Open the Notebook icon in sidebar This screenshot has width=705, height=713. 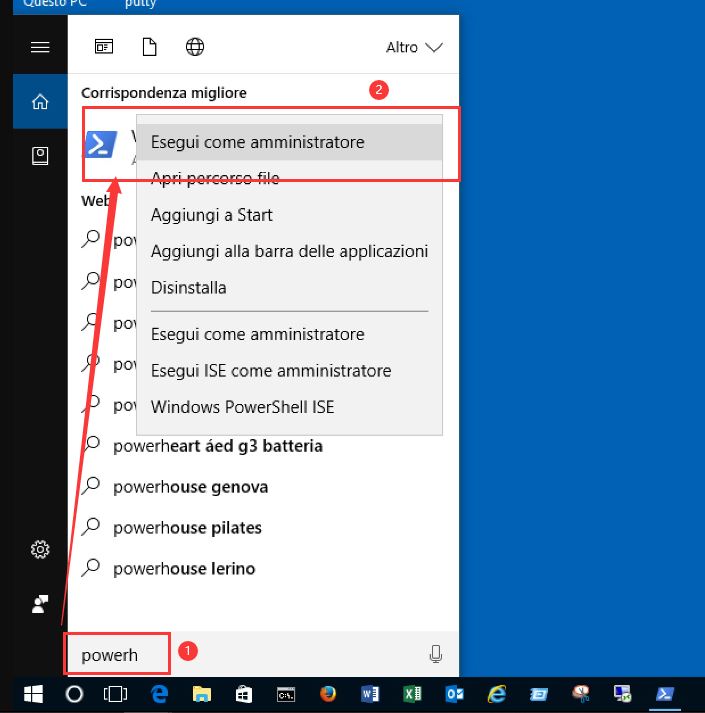(40, 156)
